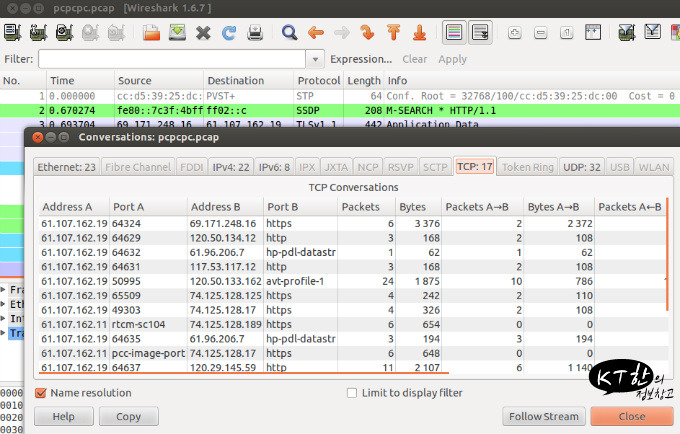Screen dimensions: 680x434
Task: Jump to last packet down arrow
Action: pos(419,33)
